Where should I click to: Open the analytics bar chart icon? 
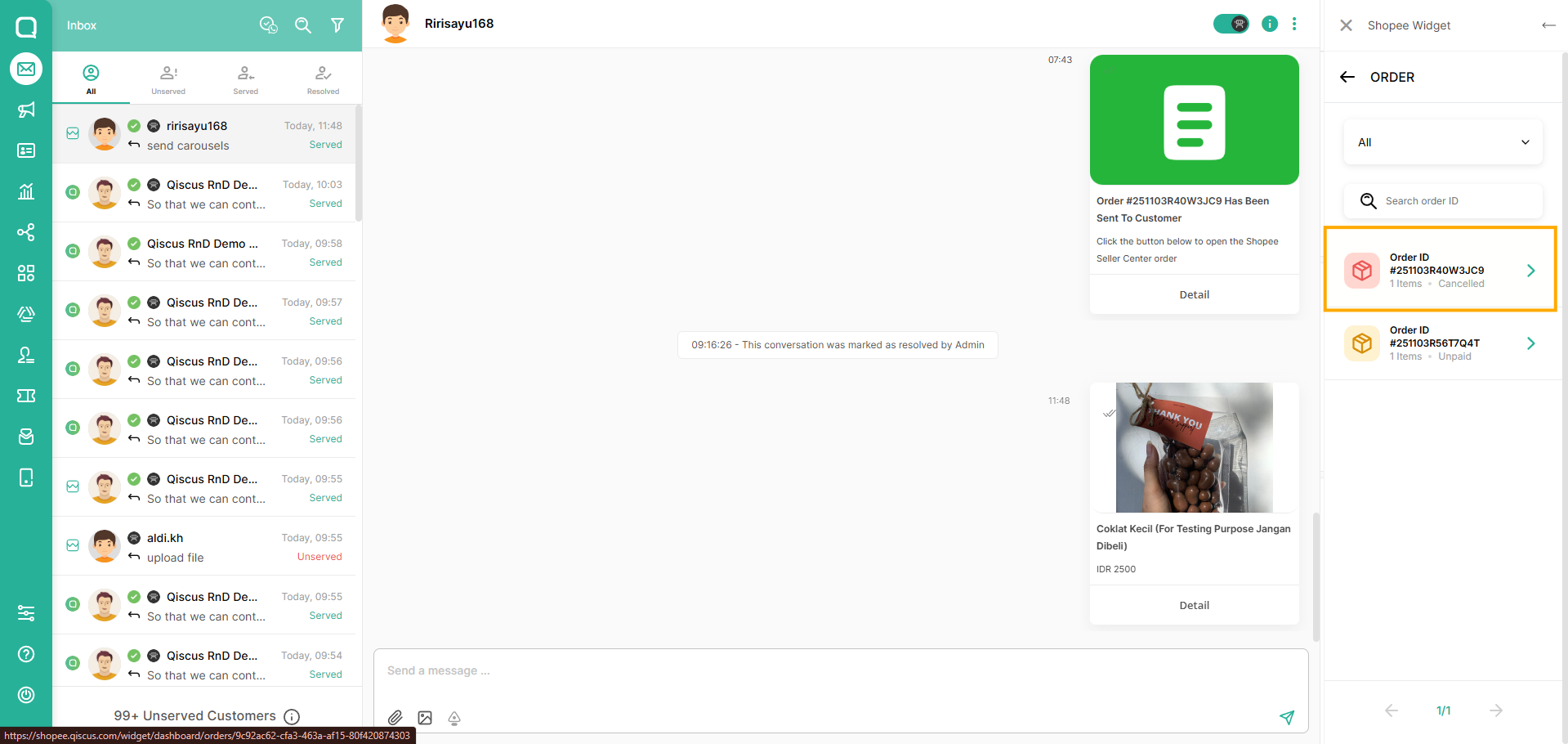(x=26, y=191)
